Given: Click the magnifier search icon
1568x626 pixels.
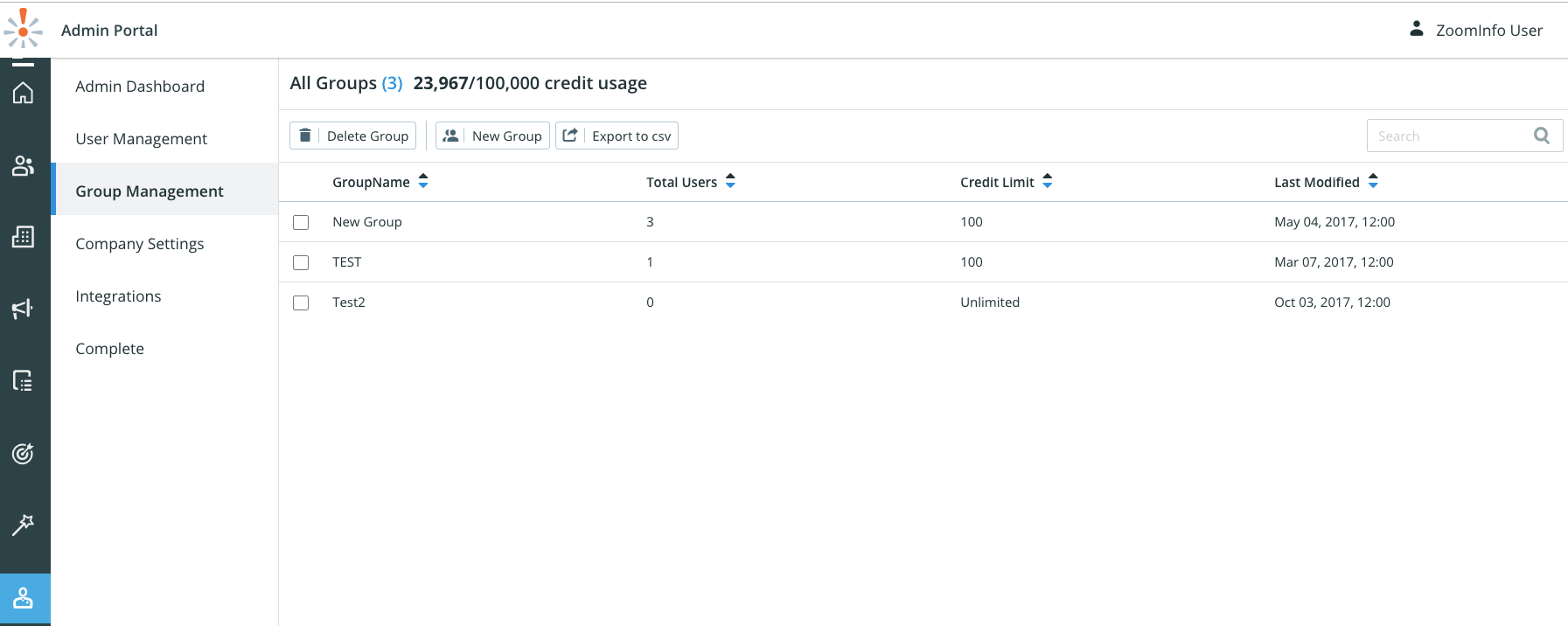Looking at the screenshot, I should (1542, 136).
